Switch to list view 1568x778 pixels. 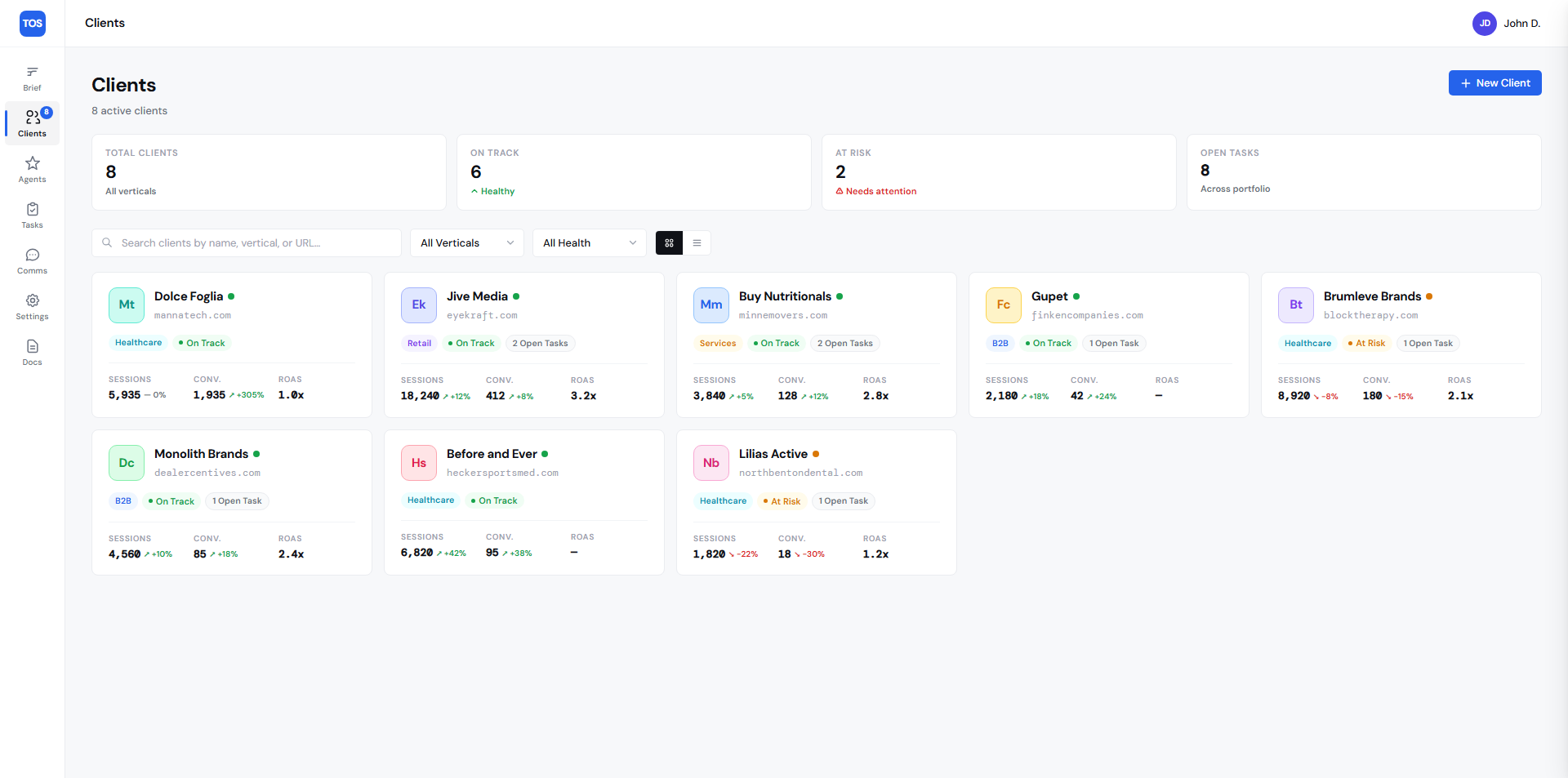[697, 243]
